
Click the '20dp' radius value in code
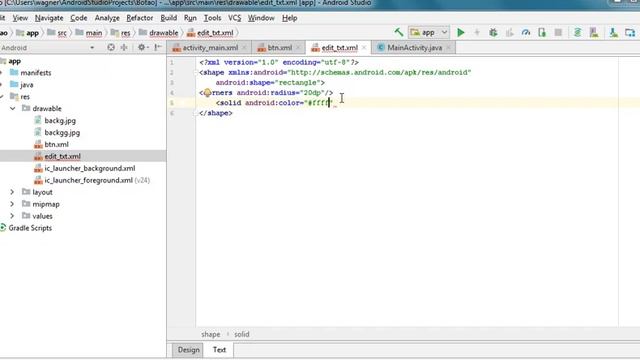313,93
